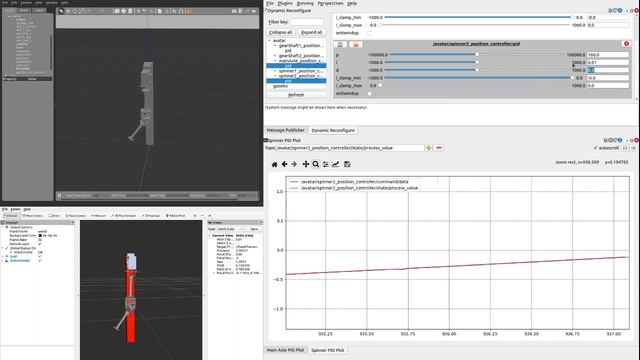This screenshot has width=640, height=360.
Task: Click plot Topic input field
Action: coord(350,148)
